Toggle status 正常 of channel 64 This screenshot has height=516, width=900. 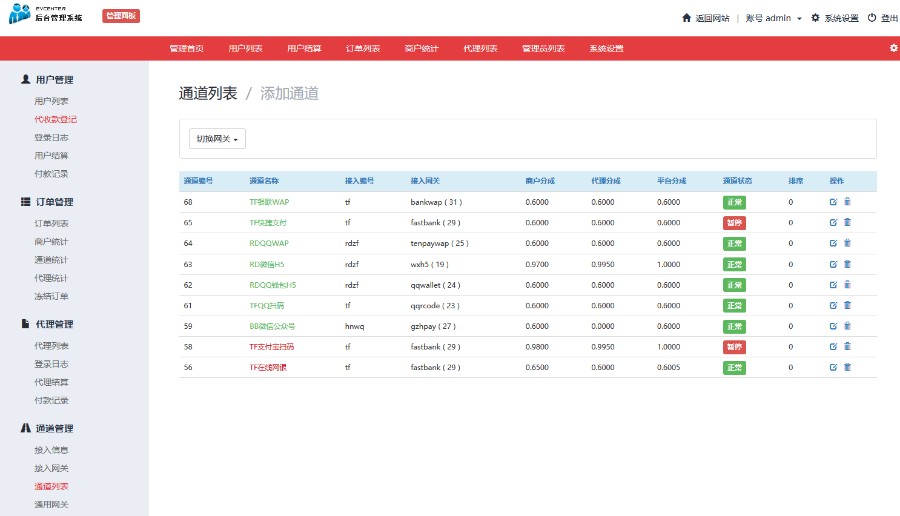734,243
